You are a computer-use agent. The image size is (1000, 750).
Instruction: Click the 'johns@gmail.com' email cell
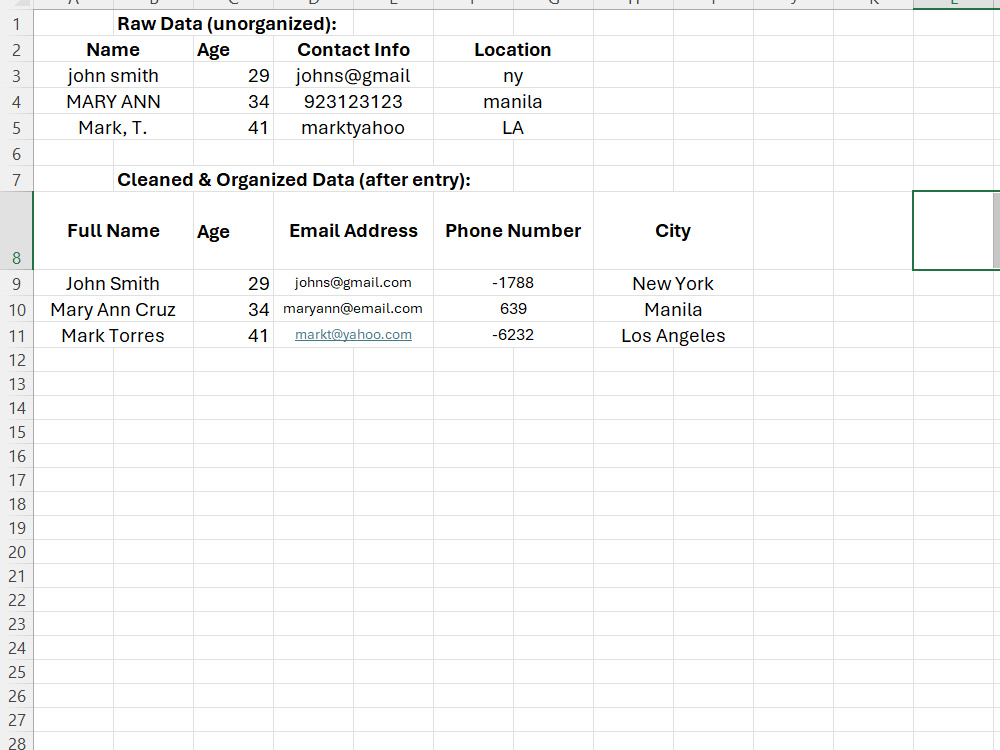[353, 283]
